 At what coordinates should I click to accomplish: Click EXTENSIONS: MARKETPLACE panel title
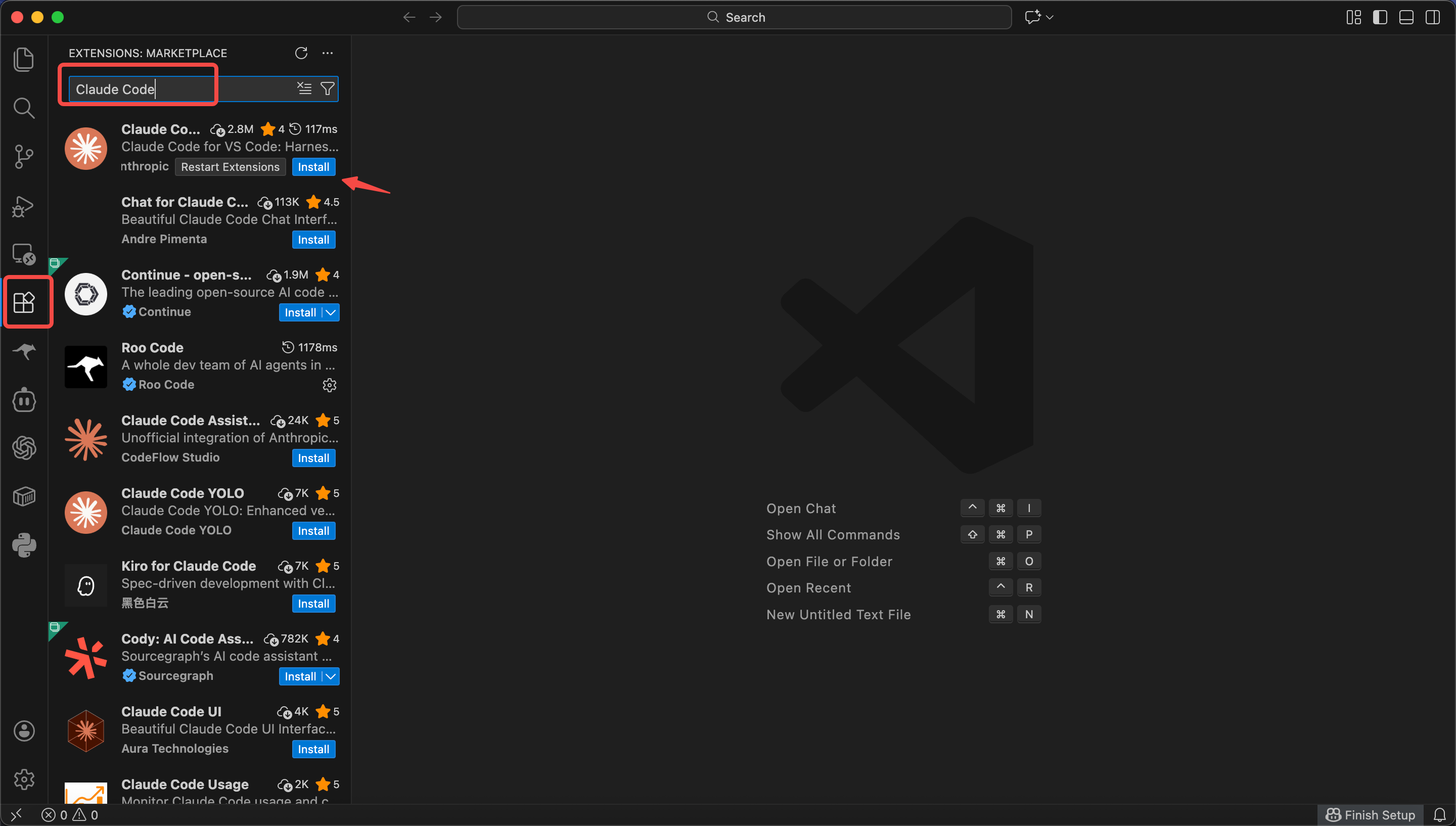point(148,53)
